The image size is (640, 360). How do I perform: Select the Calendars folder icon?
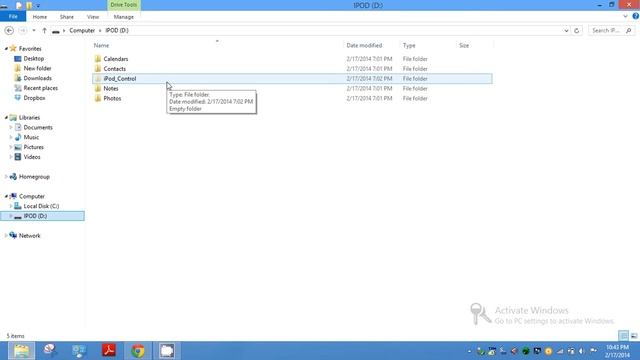[98, 59]
